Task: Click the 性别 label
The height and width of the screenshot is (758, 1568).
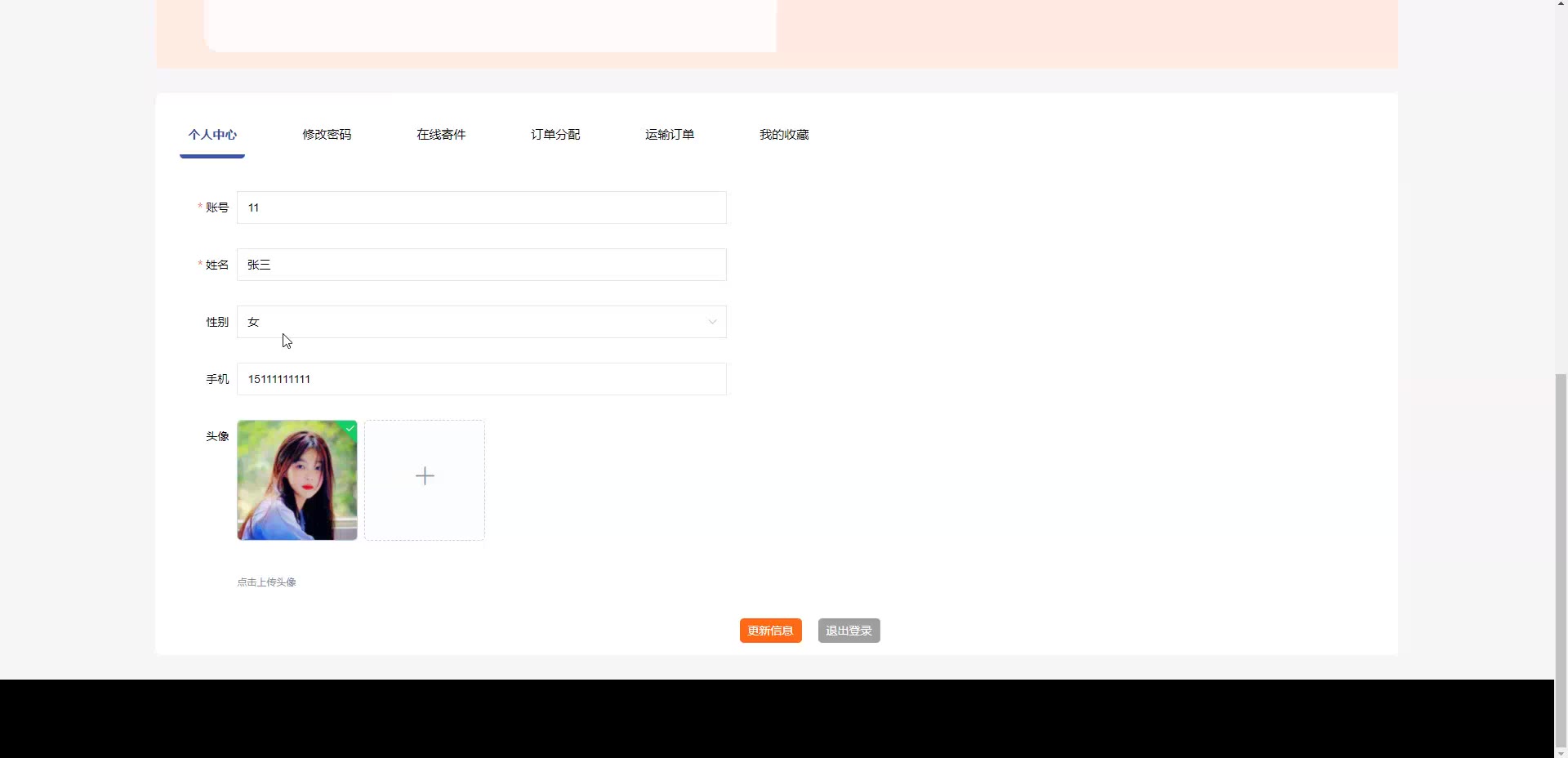Action: click(217, 322)
